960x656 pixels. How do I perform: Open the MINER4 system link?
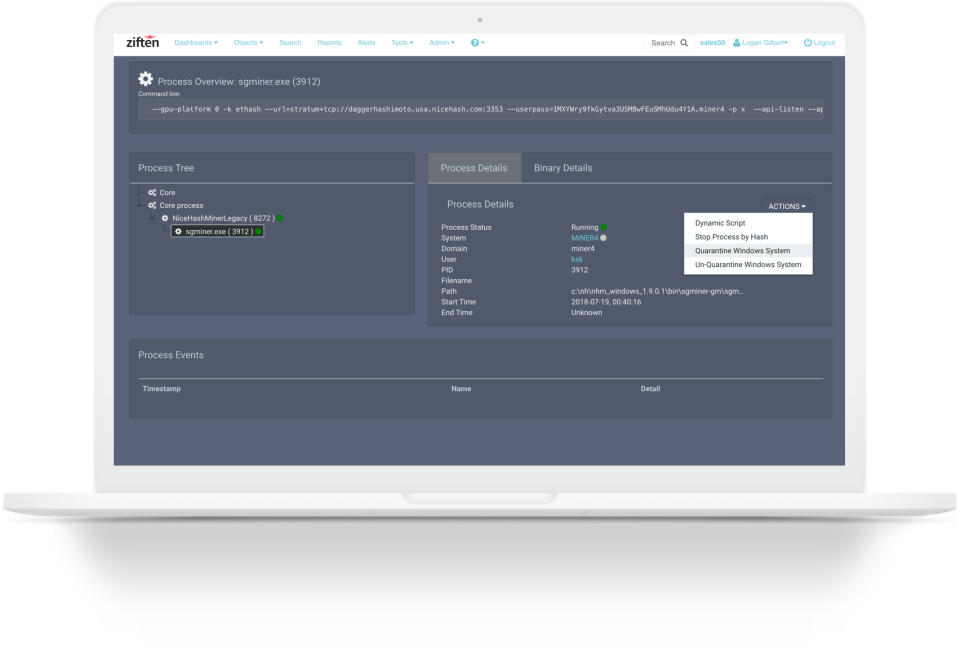pos(584,238)
